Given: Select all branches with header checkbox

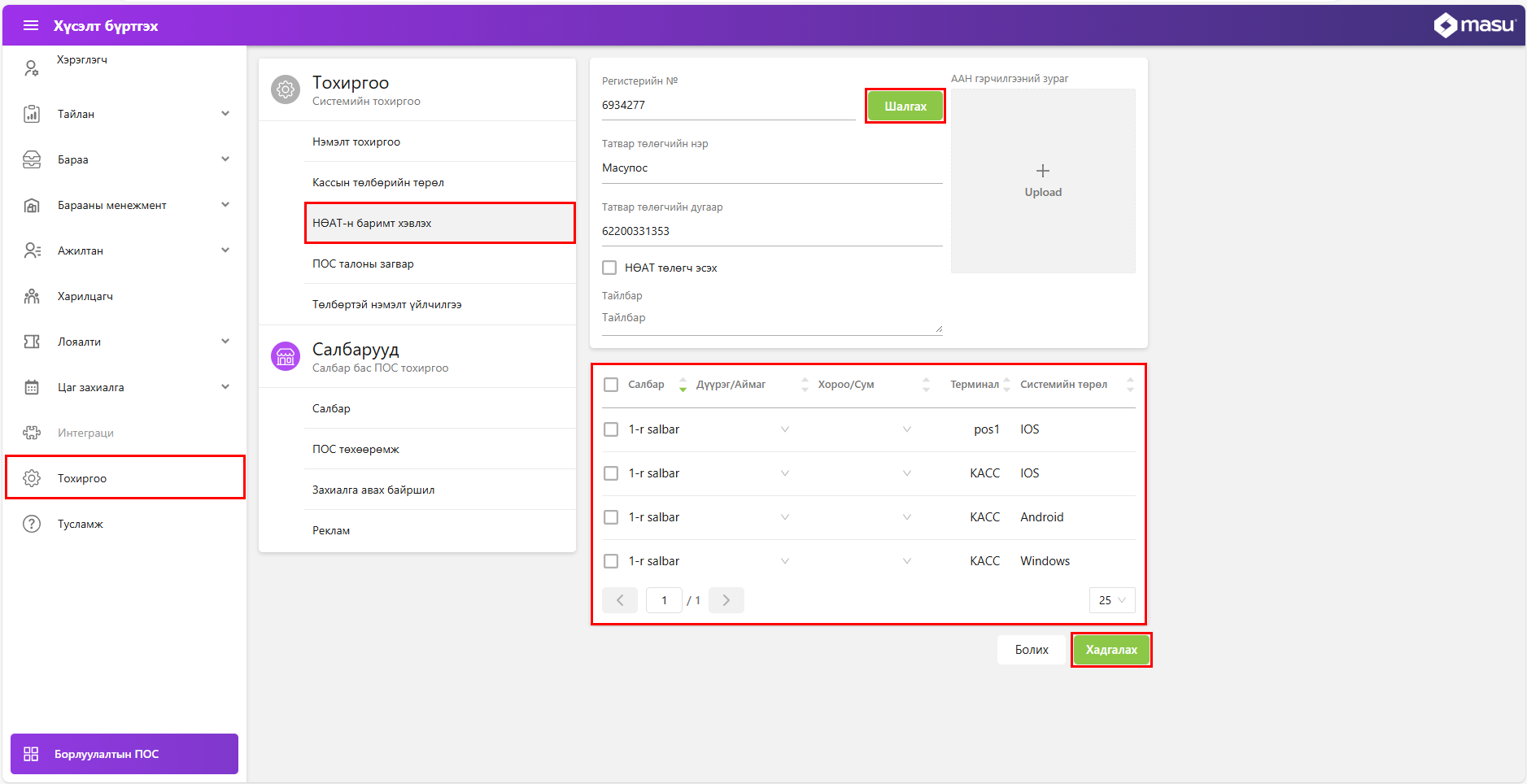Looking at the screenshot, I should click(611, 385).
